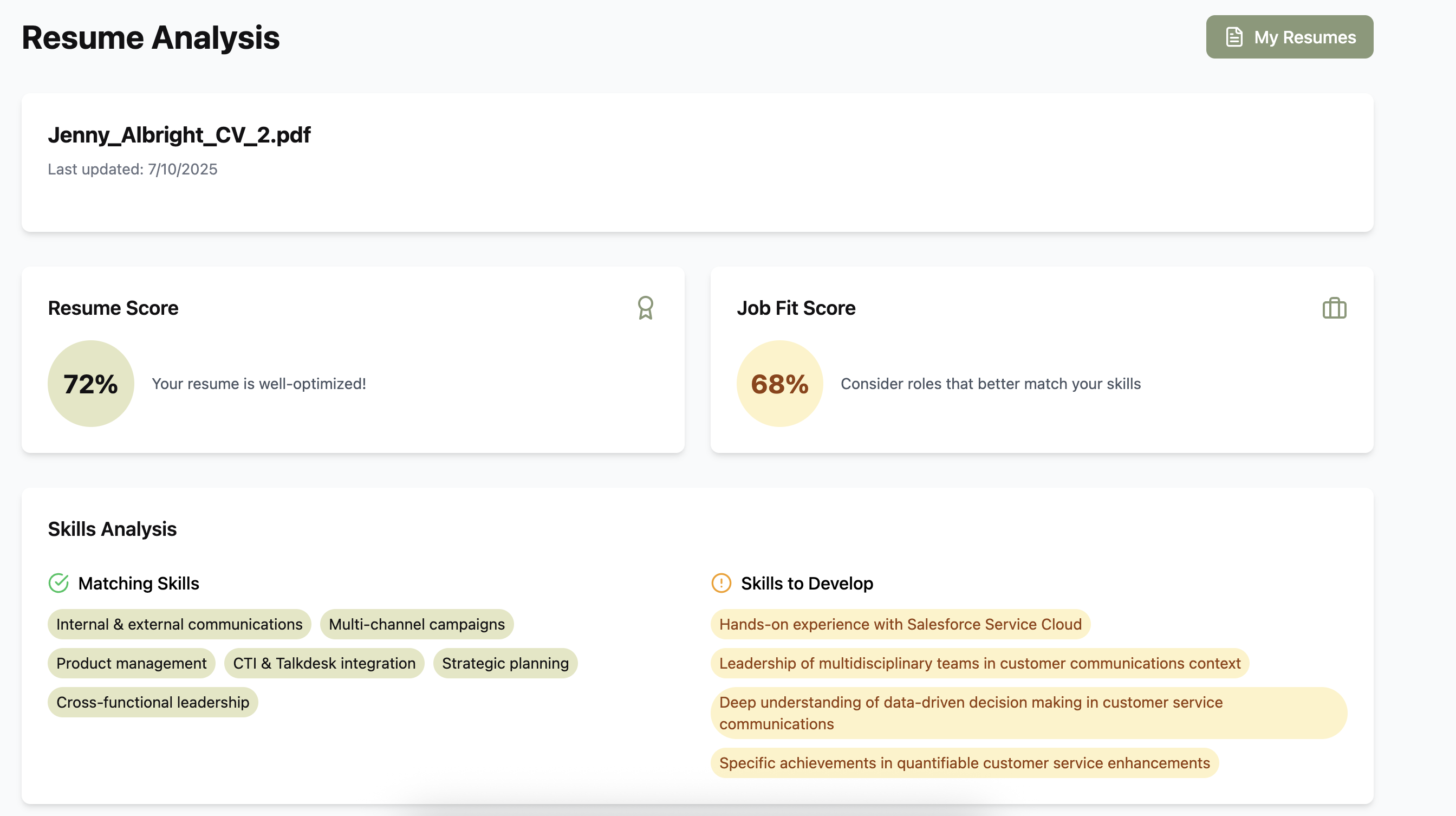Click the 72% resume score circle
Viewport: 1456px width, 816px height.
click(90, 384)
